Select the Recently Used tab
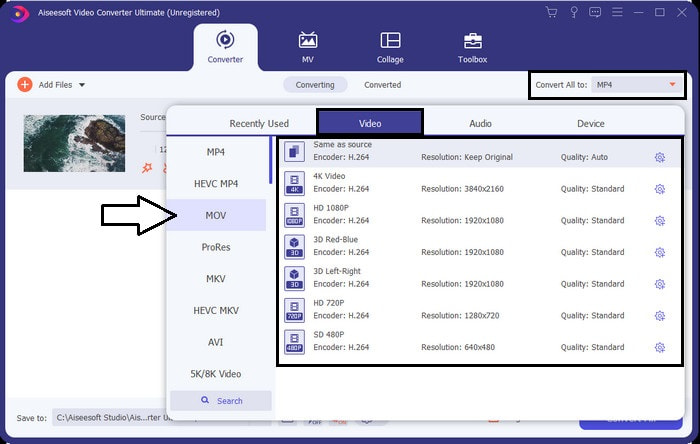Viewport: 700px width, 444px height. pos(259,124)
